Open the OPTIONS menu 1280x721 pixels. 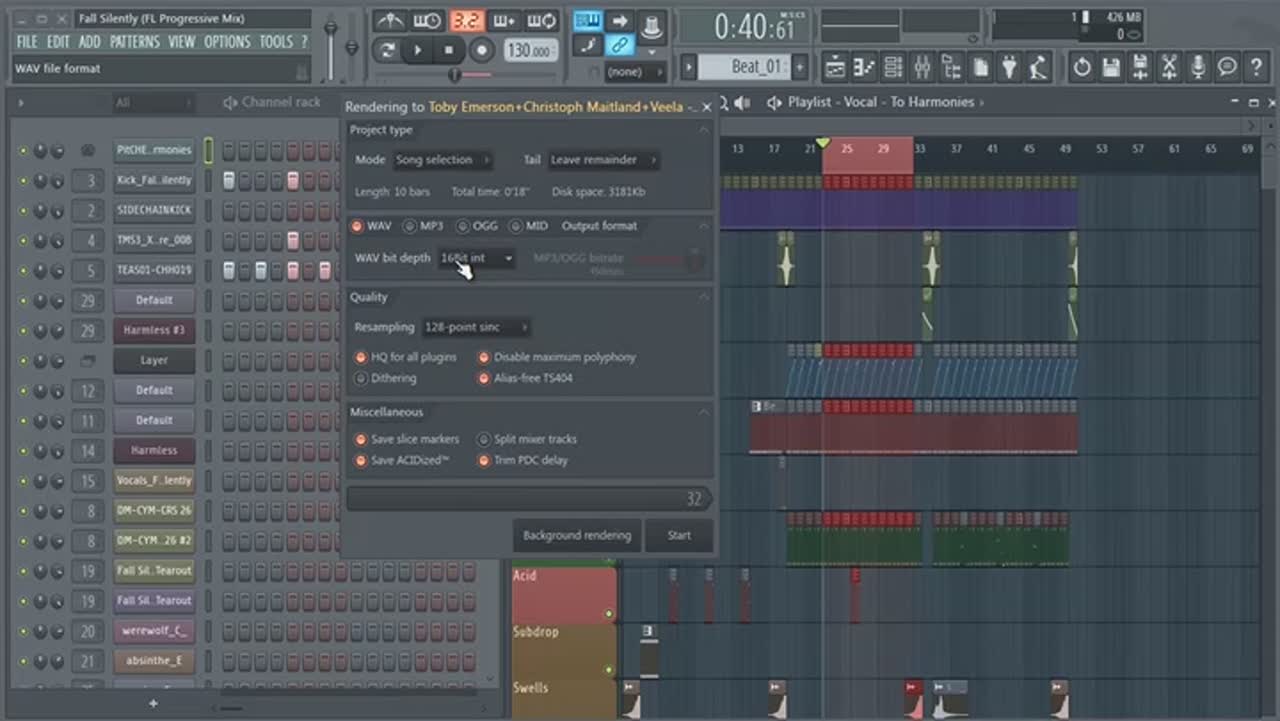(227, 42)
